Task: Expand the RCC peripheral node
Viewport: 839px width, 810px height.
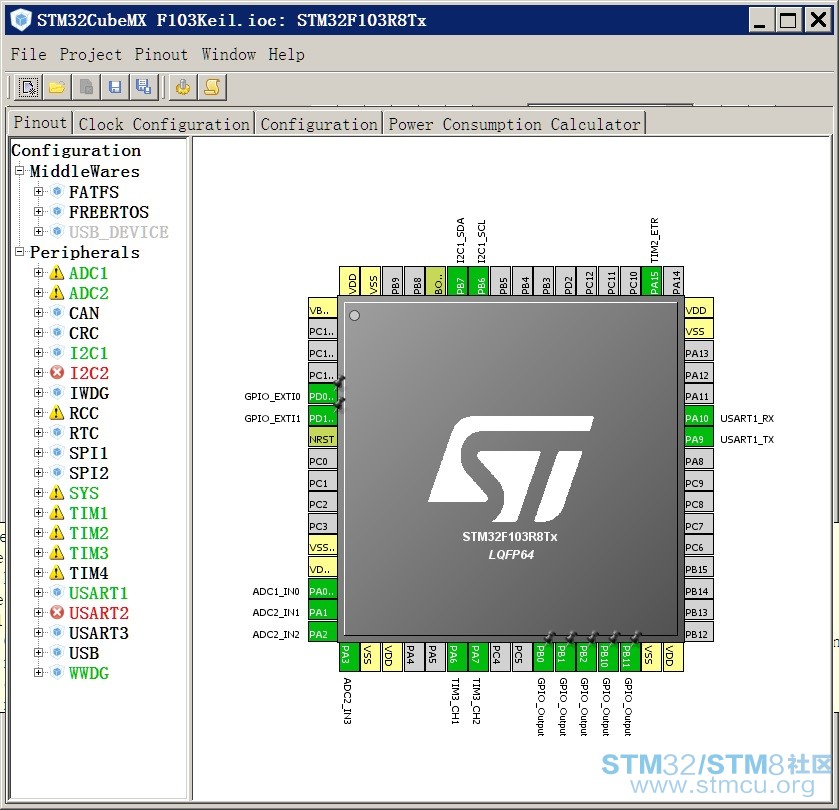Action: 39,412
